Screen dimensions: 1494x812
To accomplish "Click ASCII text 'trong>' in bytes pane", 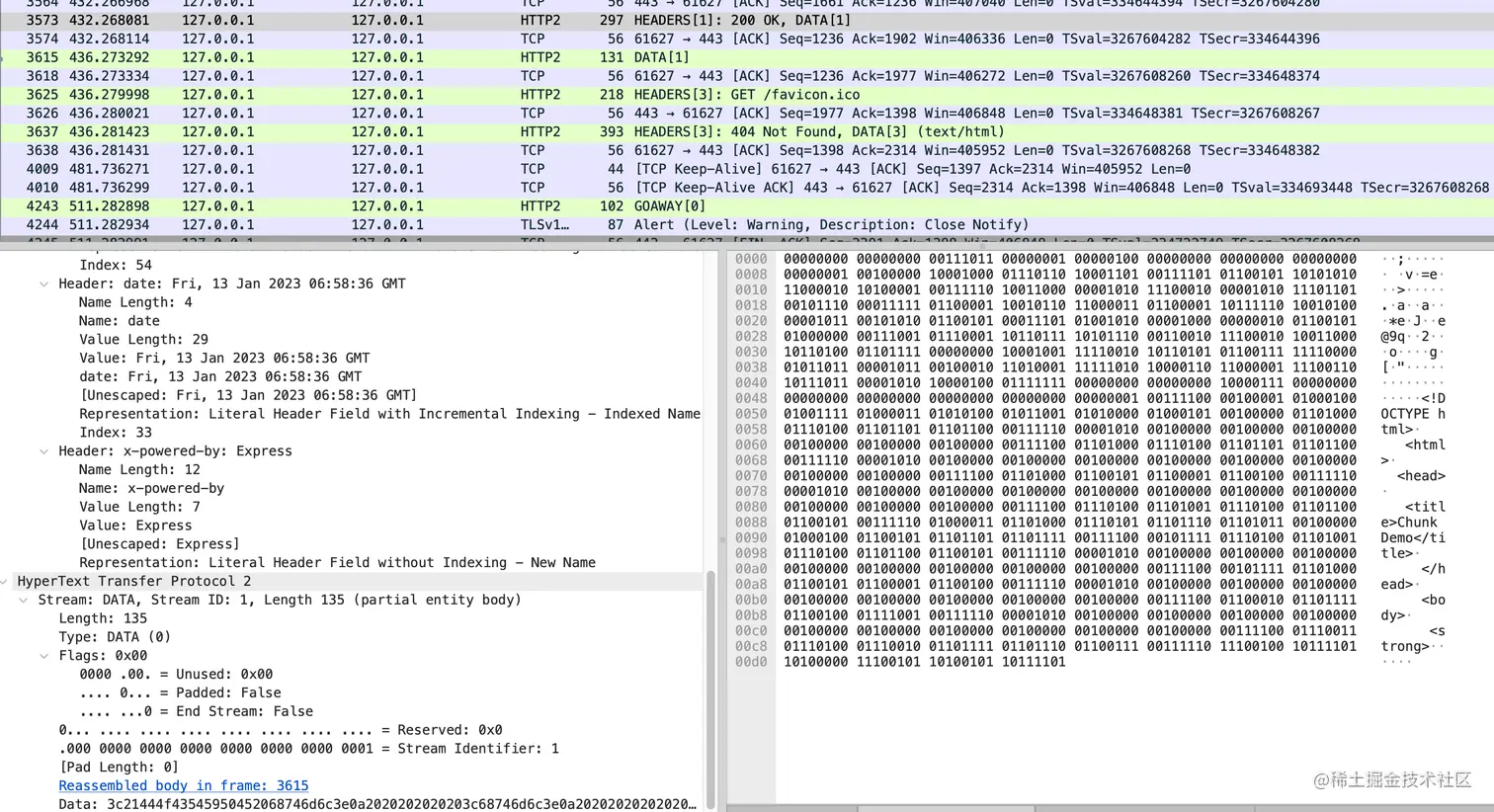I will (x=1405, y=646).
